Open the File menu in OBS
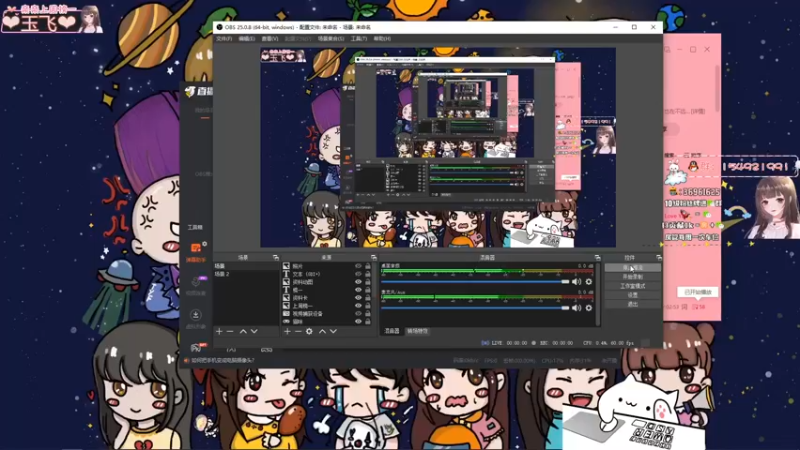Image resolution: width=800 pixels, height=450 pixels. 223,39
